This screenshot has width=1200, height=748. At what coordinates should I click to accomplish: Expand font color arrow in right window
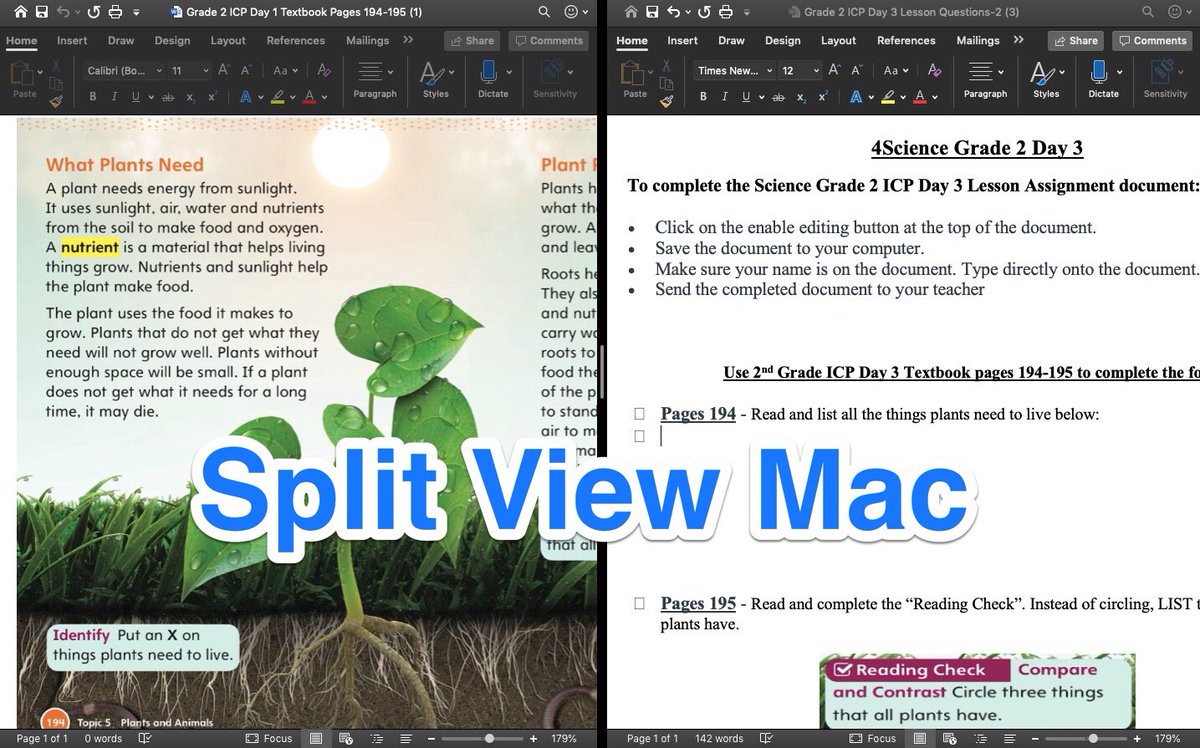pyautogui.click(x=934, y=97)
